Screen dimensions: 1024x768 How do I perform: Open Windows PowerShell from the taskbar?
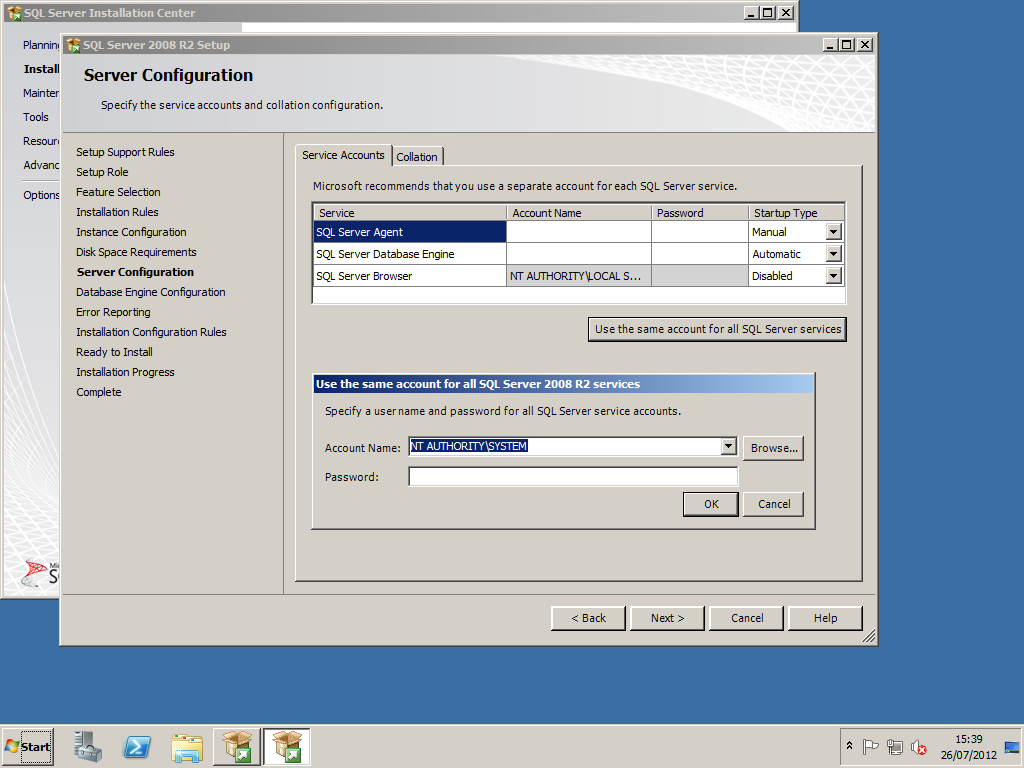137,746
